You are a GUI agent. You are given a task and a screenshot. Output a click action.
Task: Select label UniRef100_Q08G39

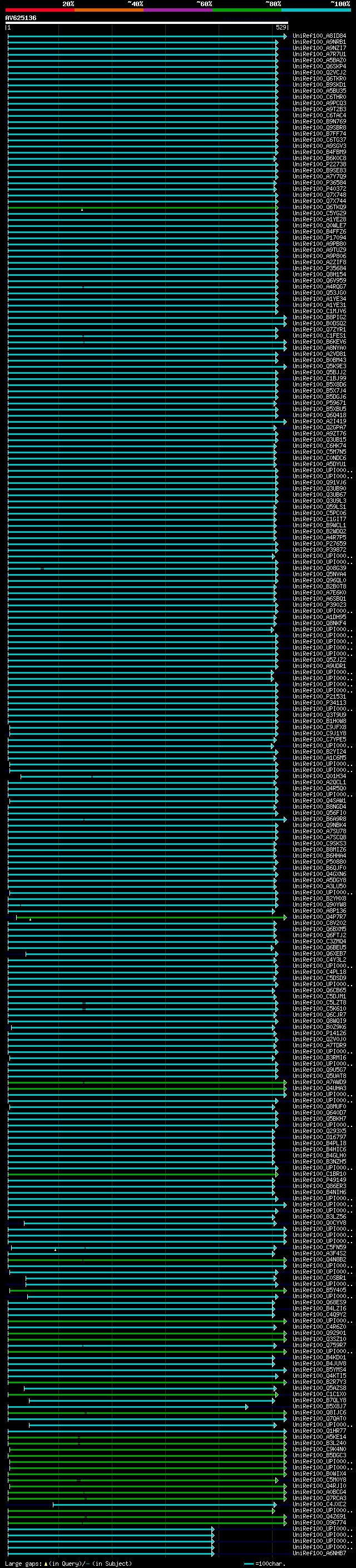[319, 568]
